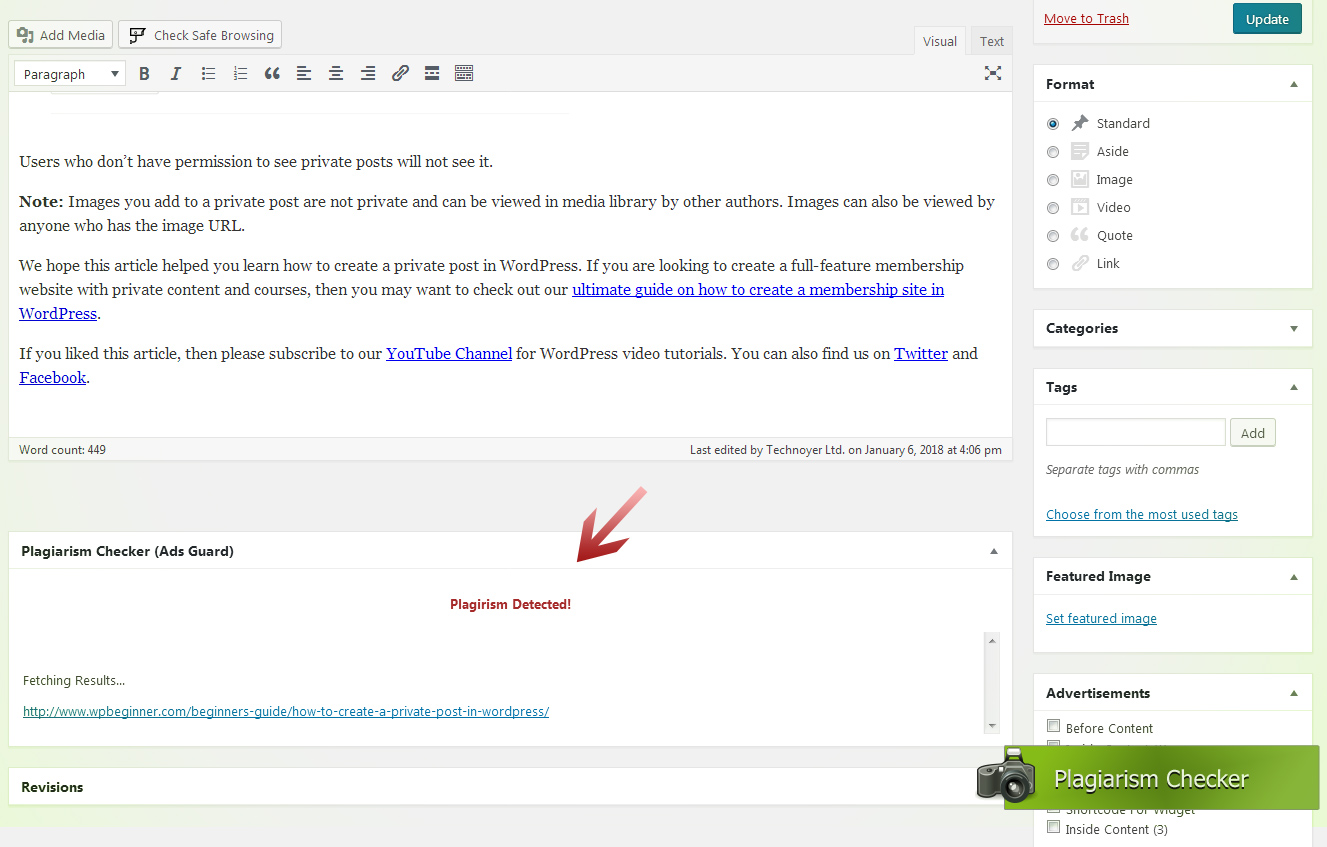Select the Aside post format

tap(1053, 152)
